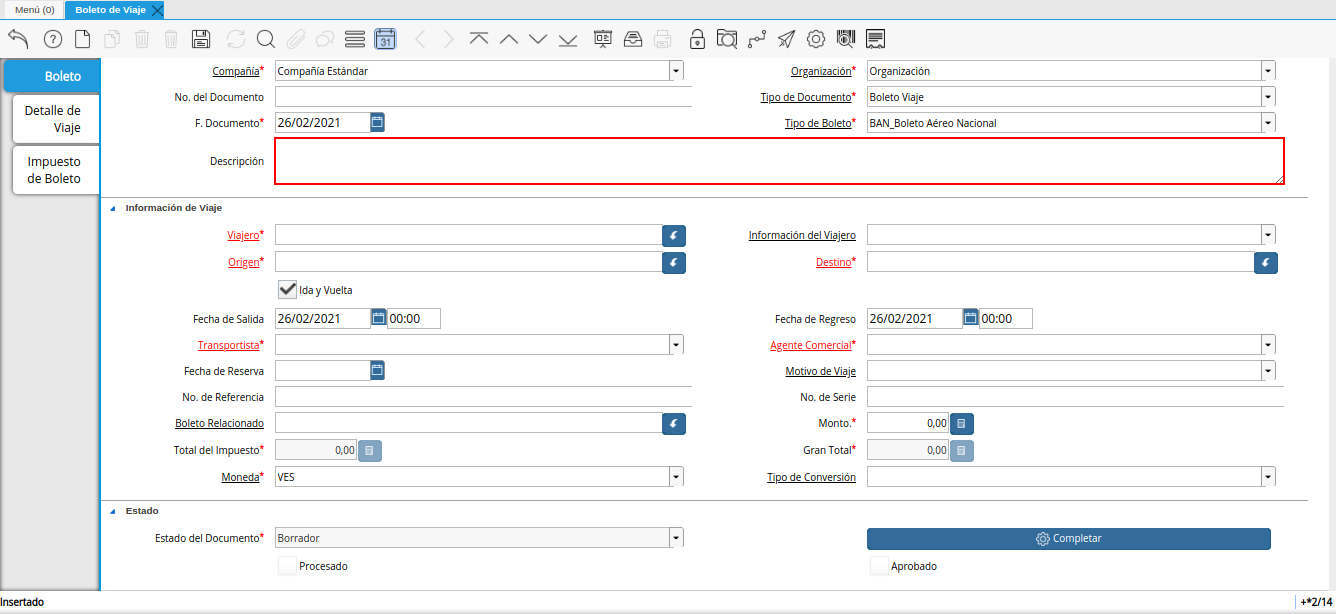Image resolution: width=1336 pixels, height=614 pixels.
Task: Click the workflow send paper-plane icon
Action: [x=787, y=39]
